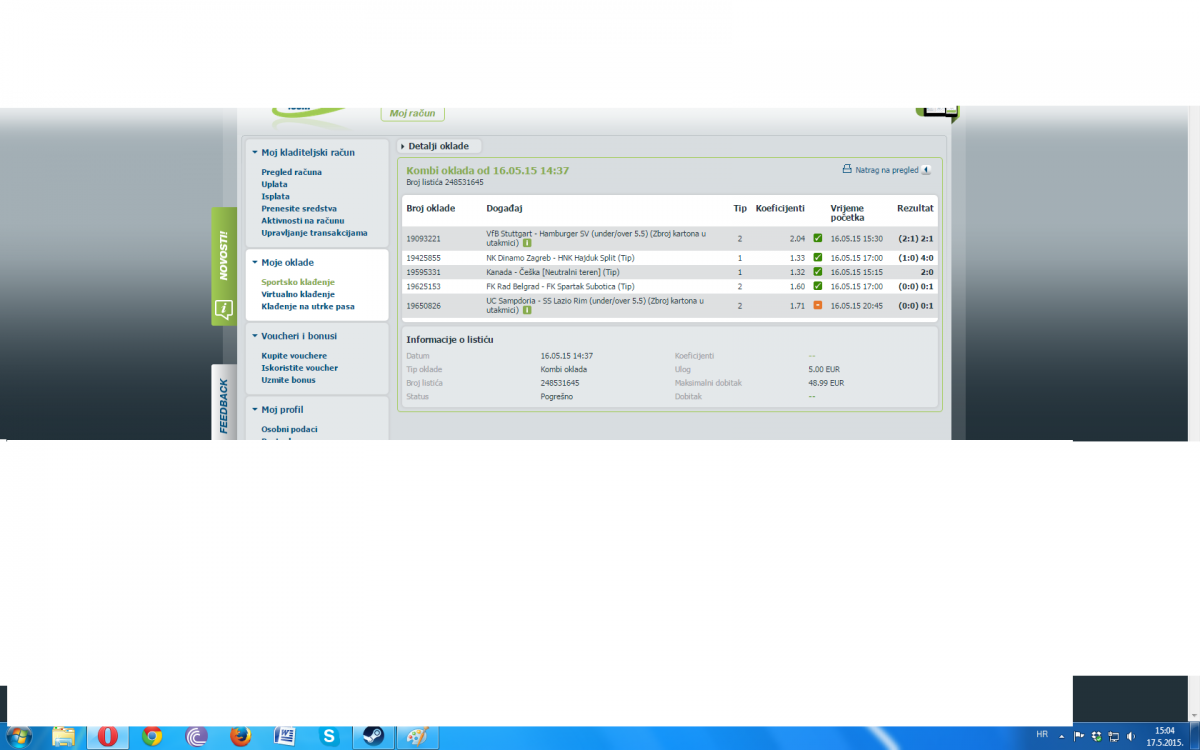This screenshot has width=1200, height=750.
Task: Open info icon on UC Sampdoria bet row
Action: (x=526, y=310)
